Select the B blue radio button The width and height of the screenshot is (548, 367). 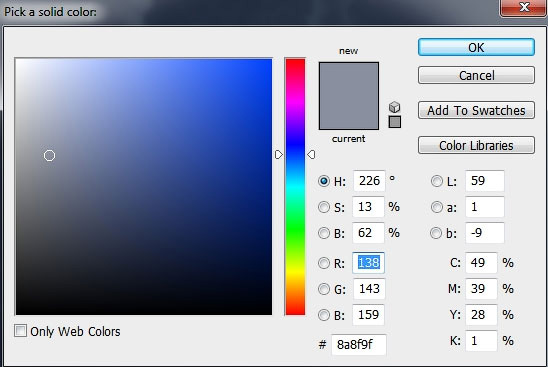click(324, 315)
